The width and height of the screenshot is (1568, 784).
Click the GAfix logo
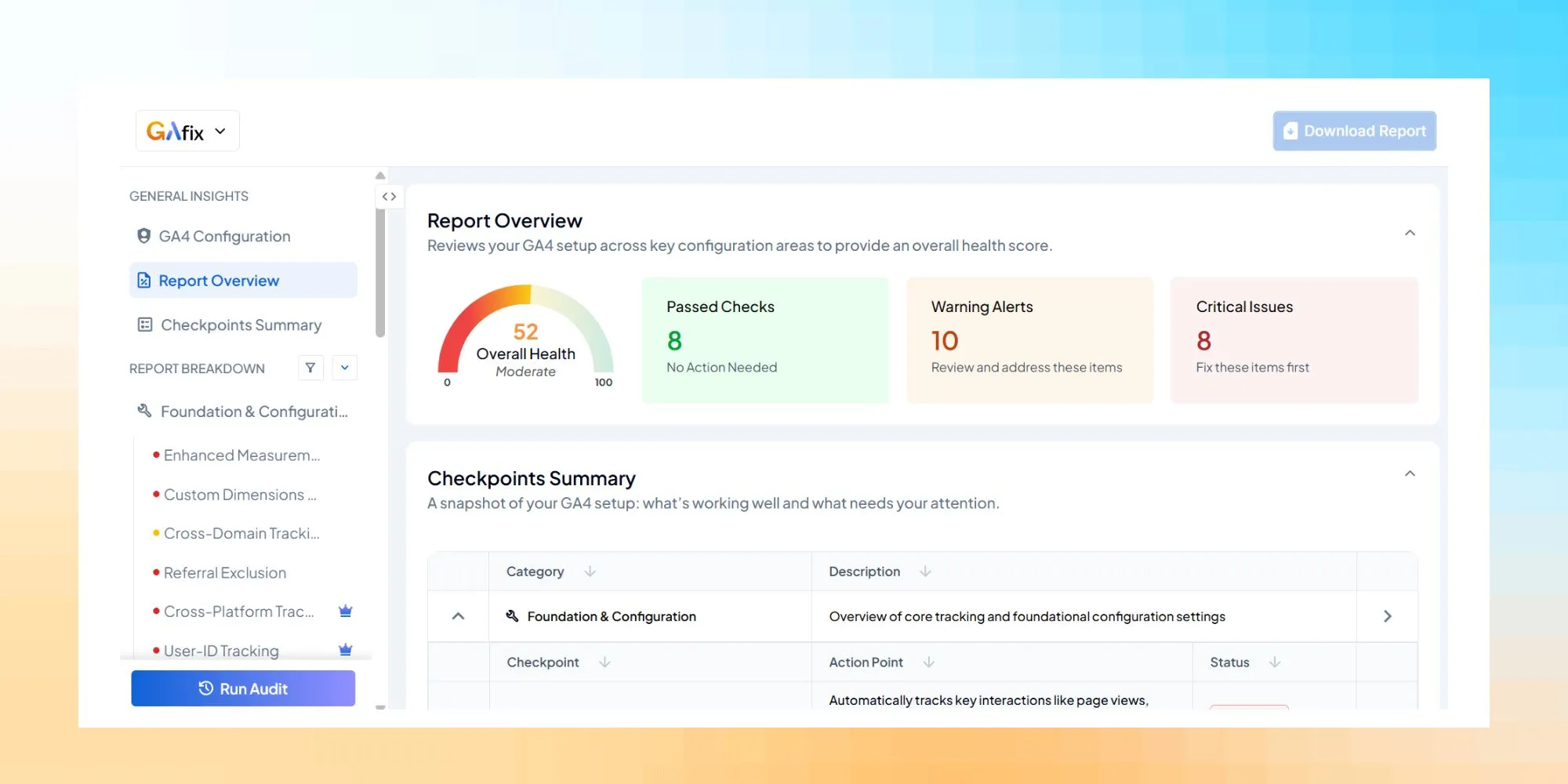click(x=176, y=130)
